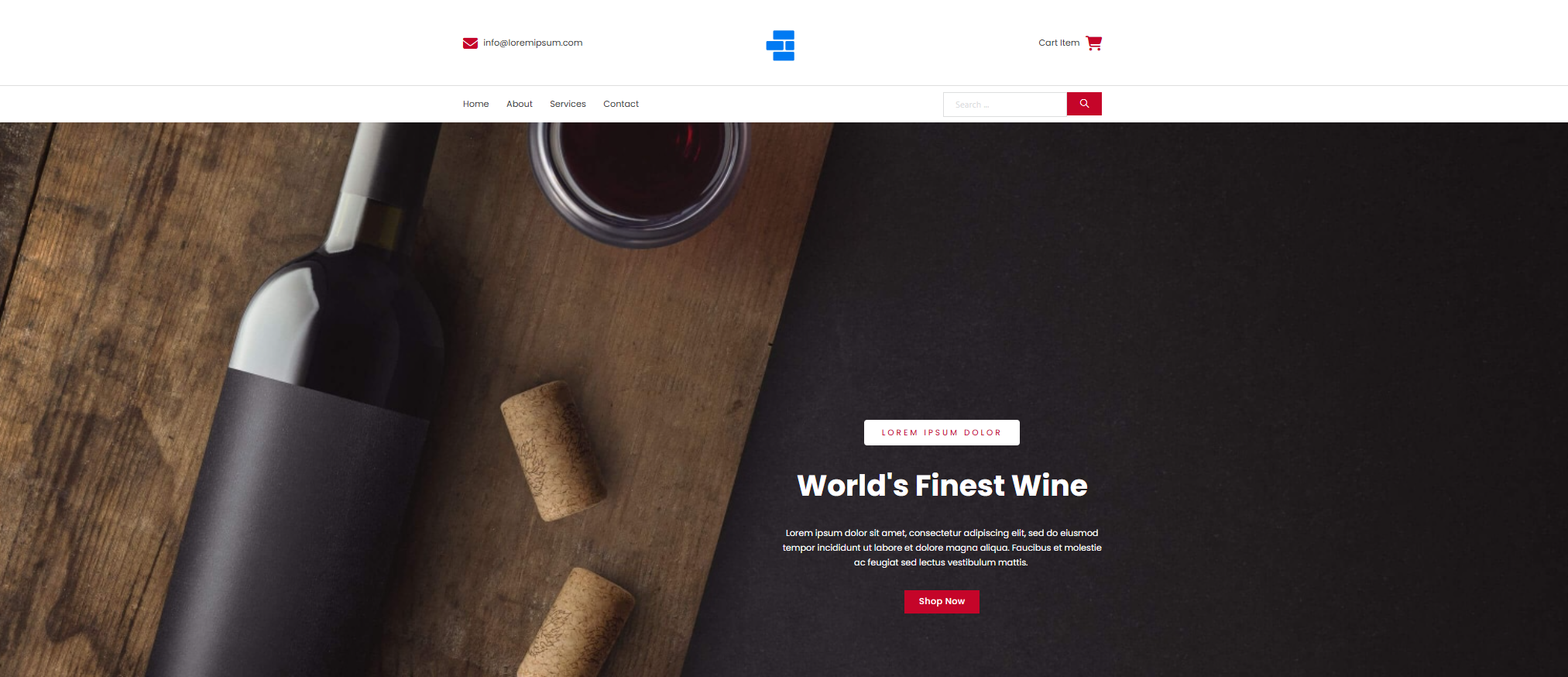
Task: Click the Shop Now button
Action: [x=942, y=602]
